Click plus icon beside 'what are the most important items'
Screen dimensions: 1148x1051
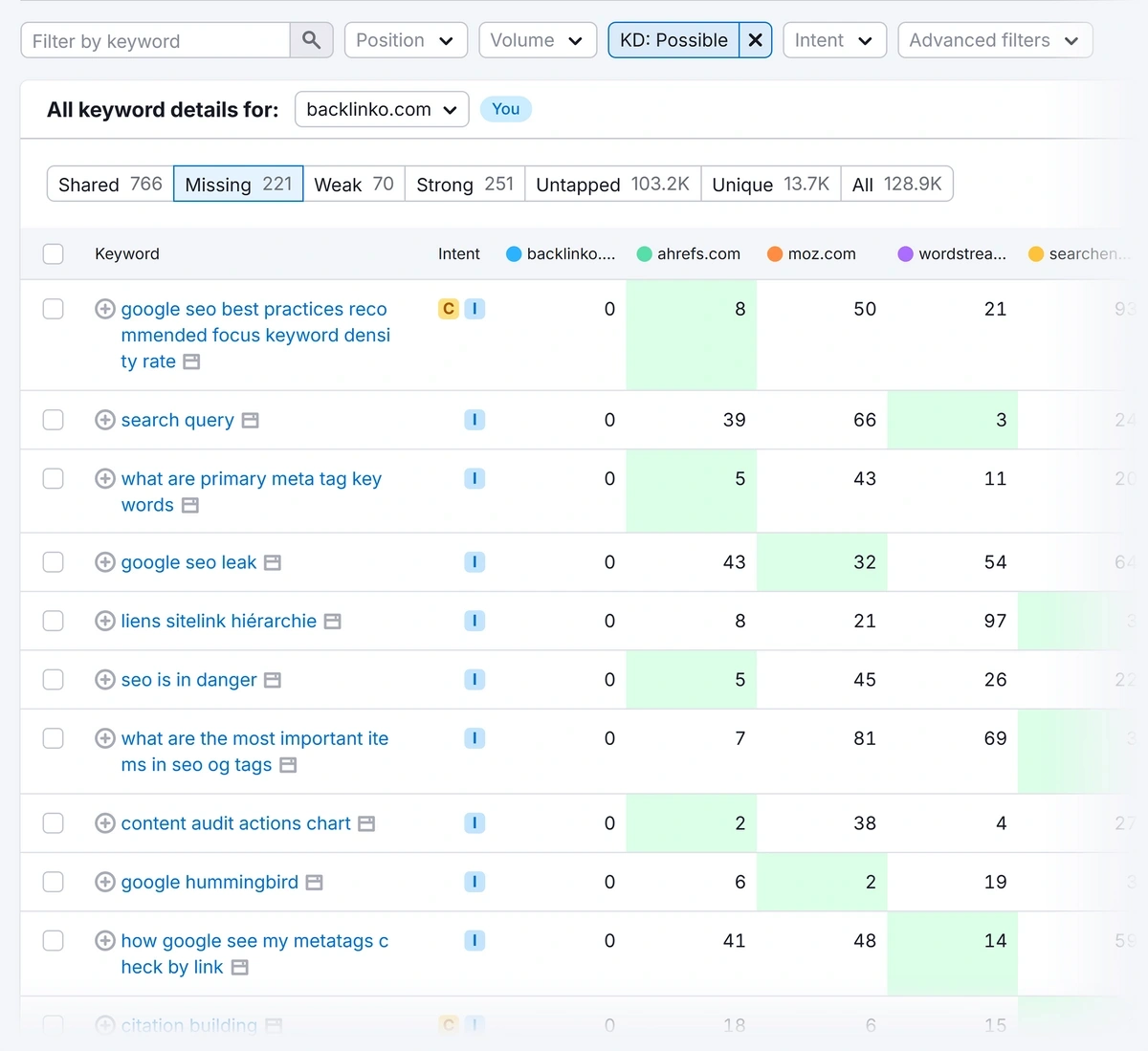pyautogui.click(x=105, y=738)
